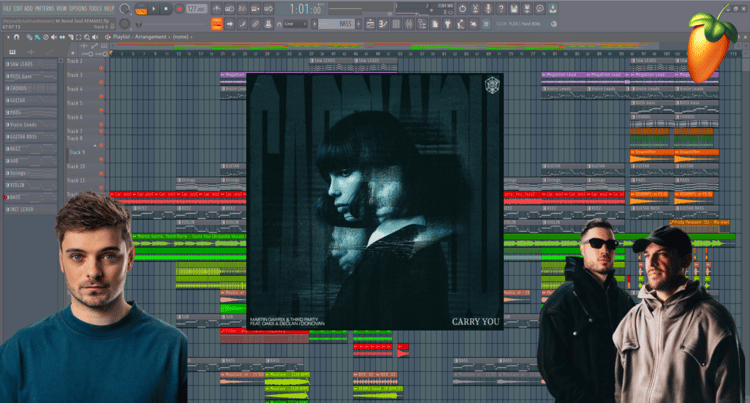Select the Delete tool in Playlist

[x=45, y=37]
